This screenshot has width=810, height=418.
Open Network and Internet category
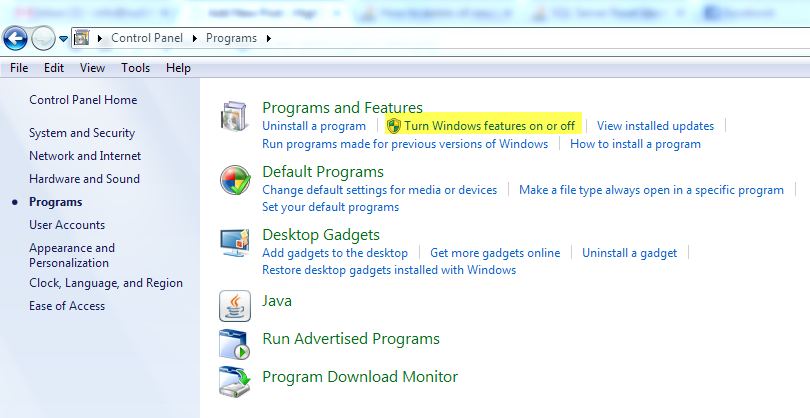click(x=85, y=156)
